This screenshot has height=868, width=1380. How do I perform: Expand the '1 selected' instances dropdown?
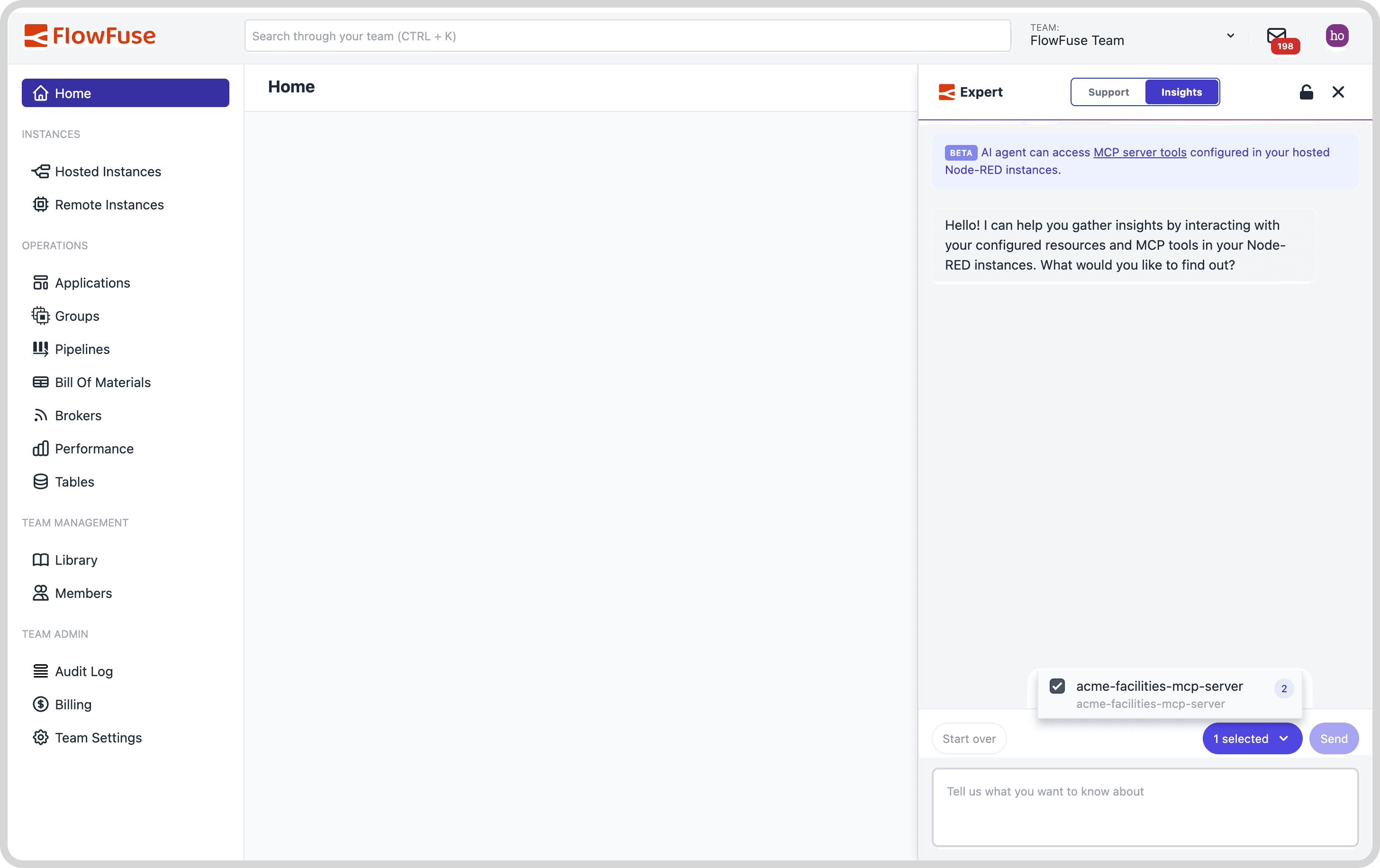(1252, 739)
